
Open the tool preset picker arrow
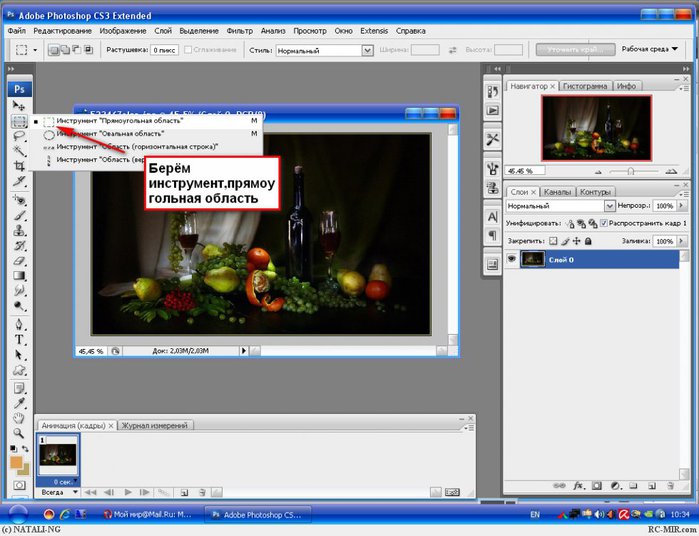35,50
